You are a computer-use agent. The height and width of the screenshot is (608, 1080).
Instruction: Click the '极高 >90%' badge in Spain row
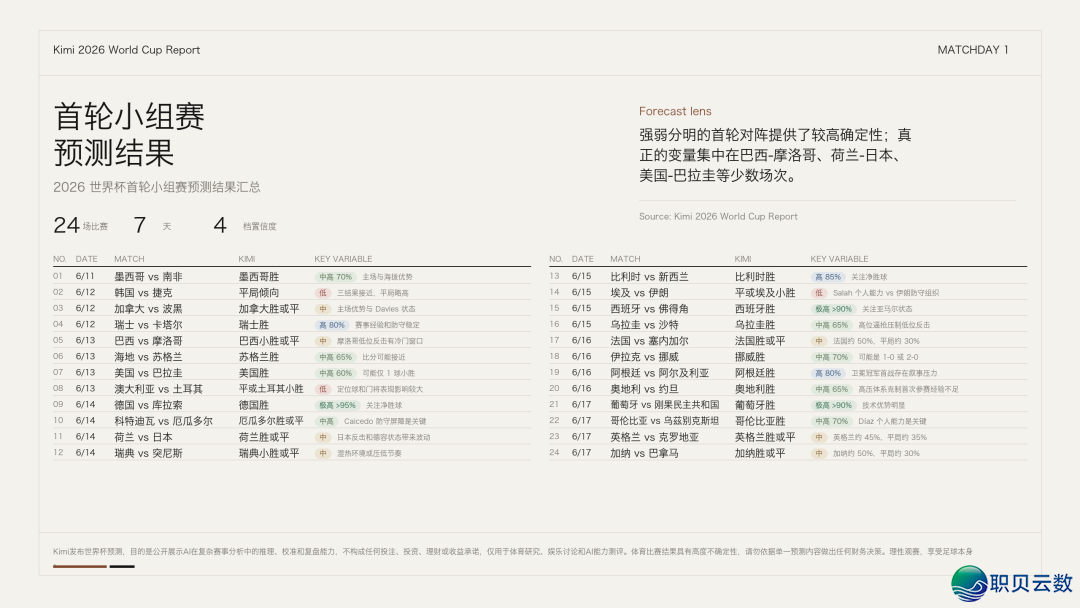[x=833, y=309]
